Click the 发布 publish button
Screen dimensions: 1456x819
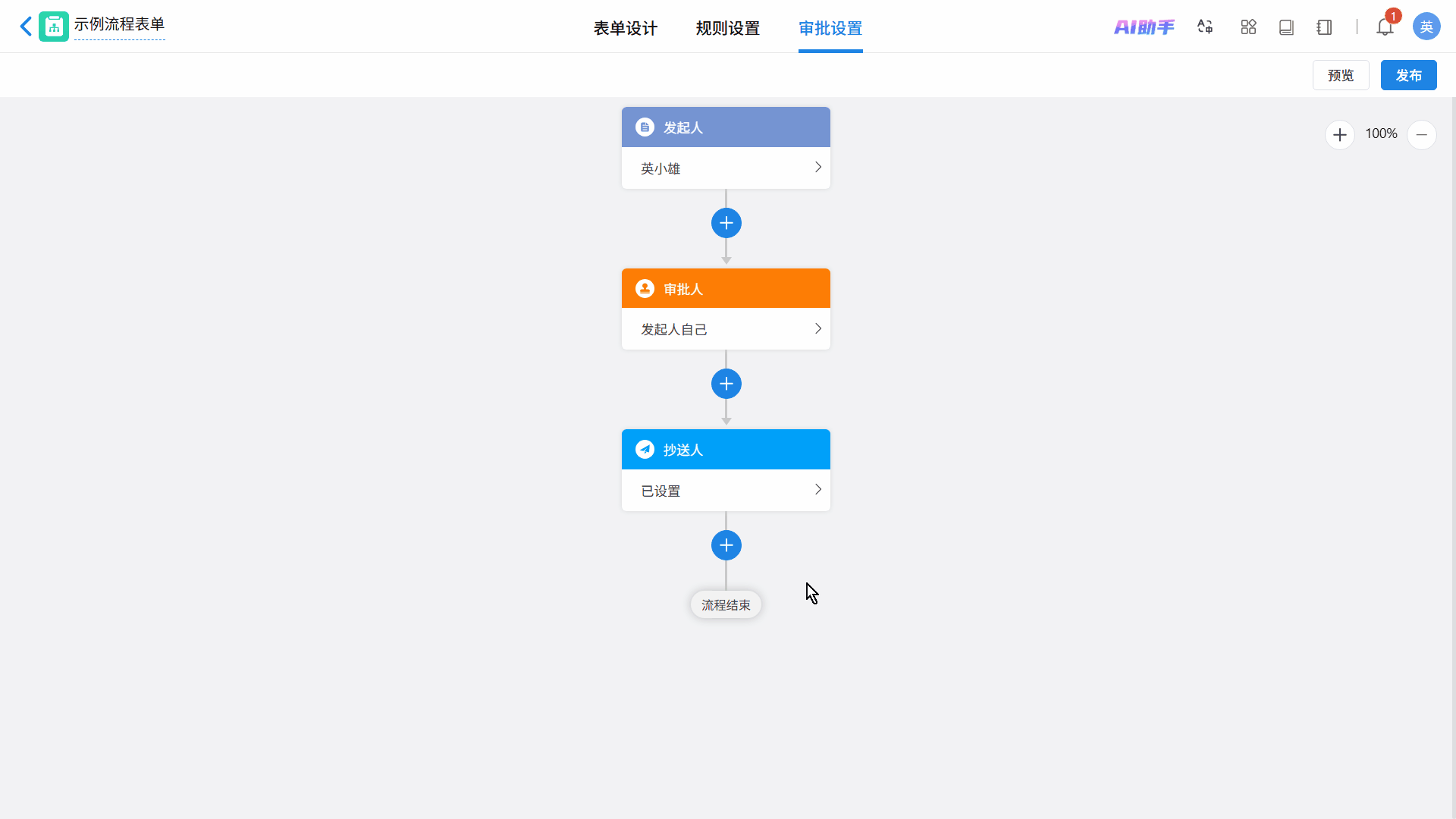(x=1408, y=75)
